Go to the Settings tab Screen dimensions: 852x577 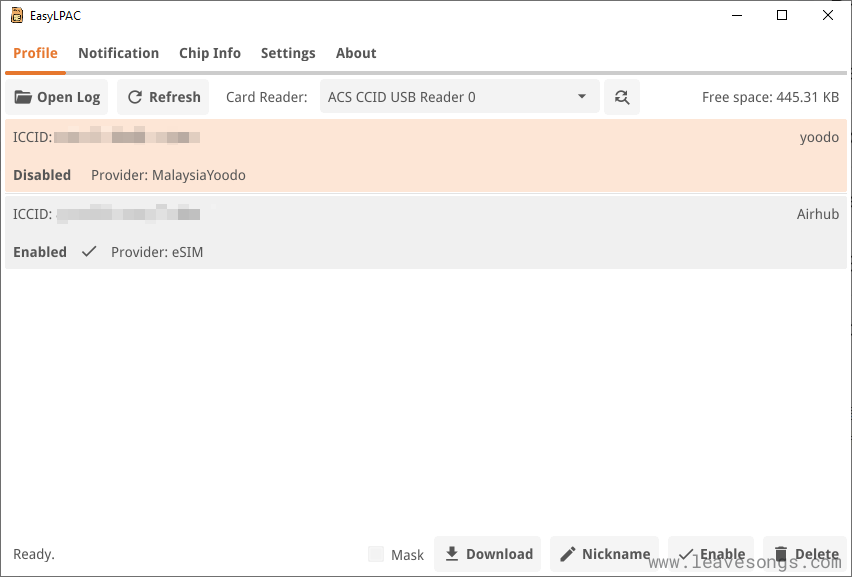pyautogui.click(x=288, y=53)
